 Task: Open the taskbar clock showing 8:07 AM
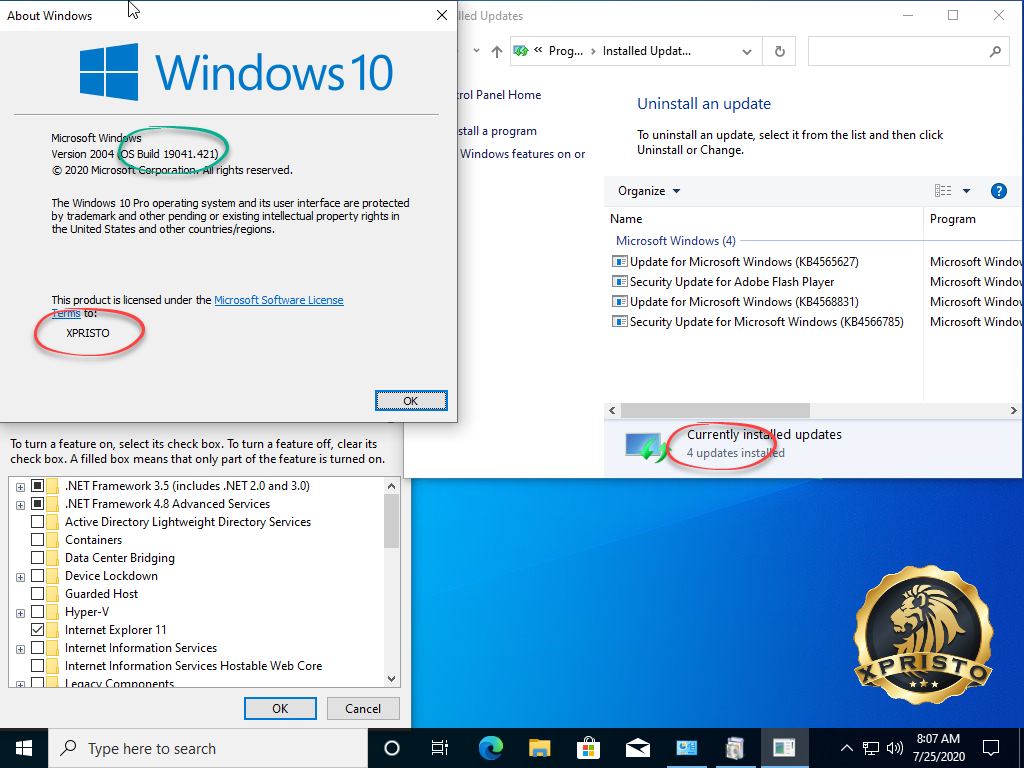tap(938, 748)
